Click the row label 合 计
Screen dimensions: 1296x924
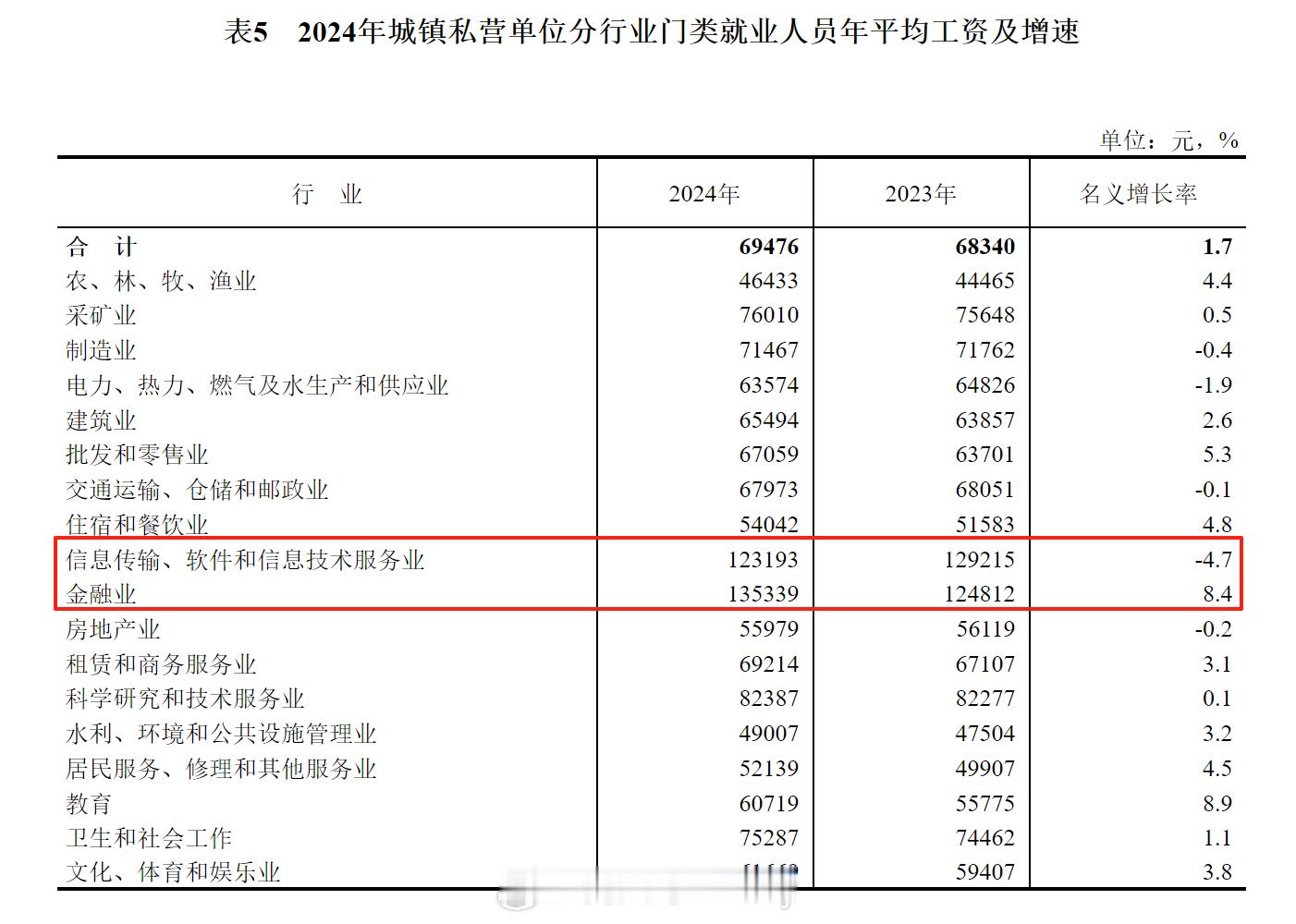(x=102, y=247)
